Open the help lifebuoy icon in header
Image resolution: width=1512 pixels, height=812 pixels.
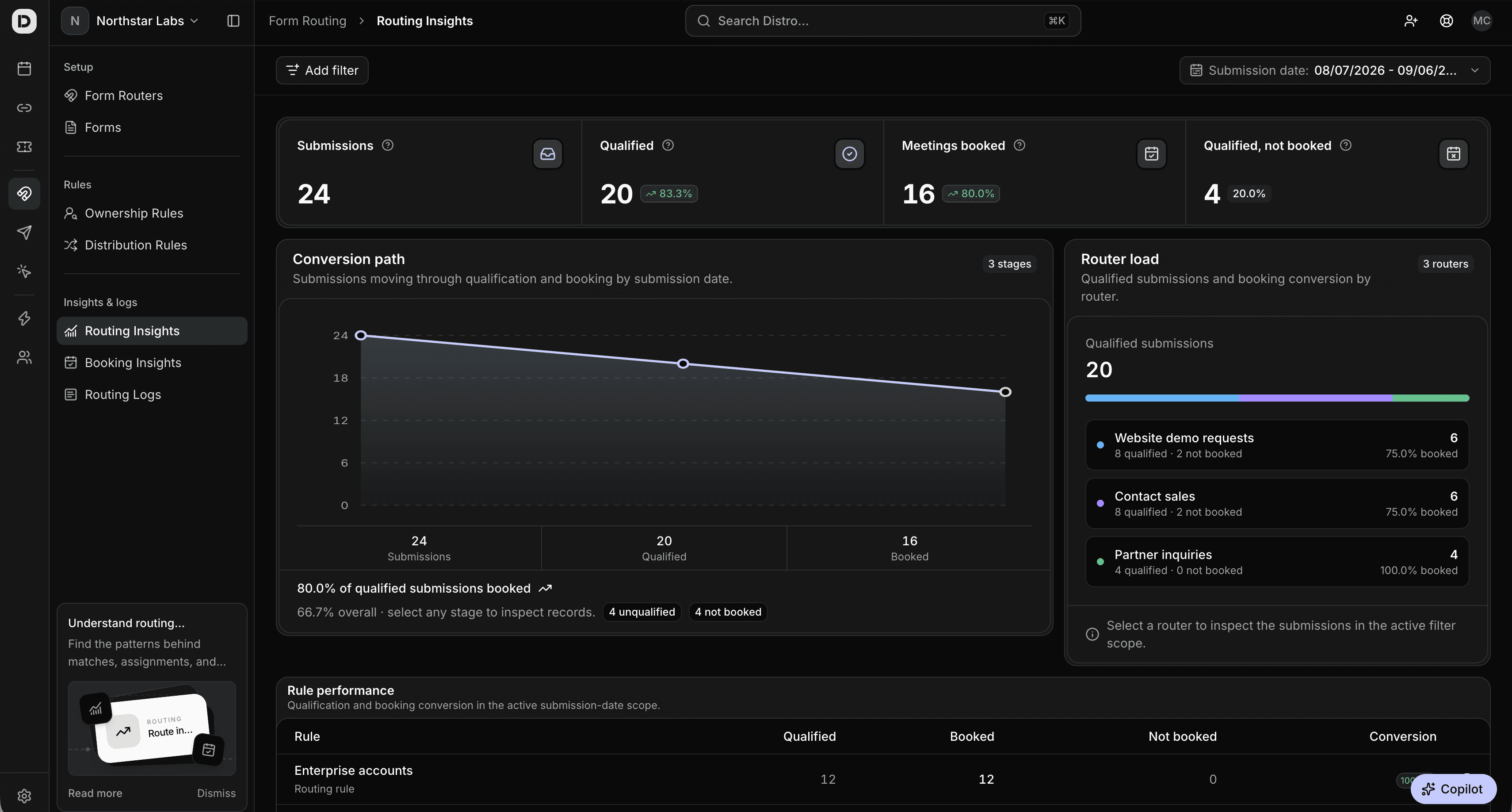pos(1446,21)
